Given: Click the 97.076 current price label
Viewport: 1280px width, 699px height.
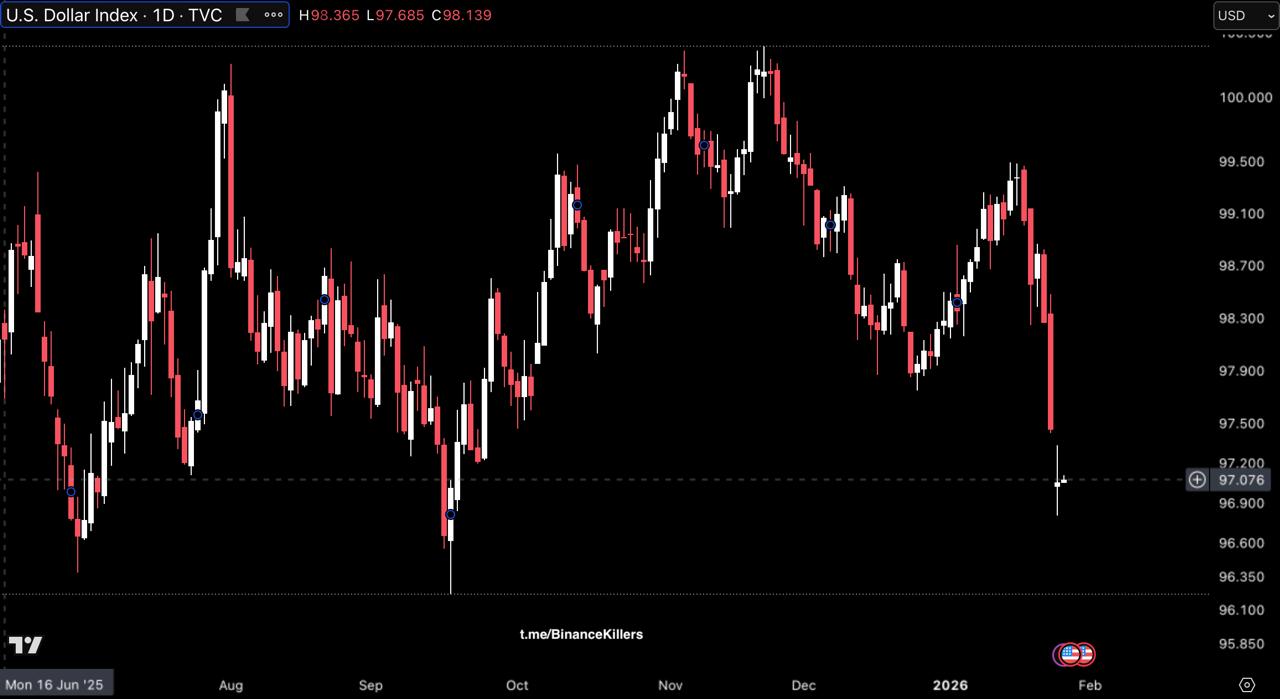Looking at the screenshot, I should pos(1241,480).
